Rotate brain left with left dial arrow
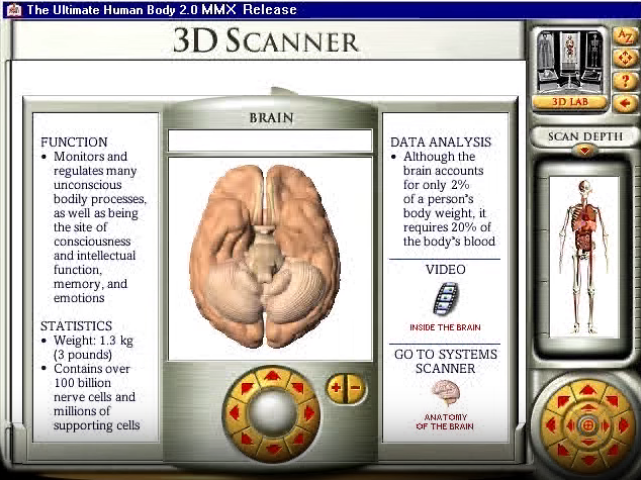The image size is (641, 480). tap(234, 412)
